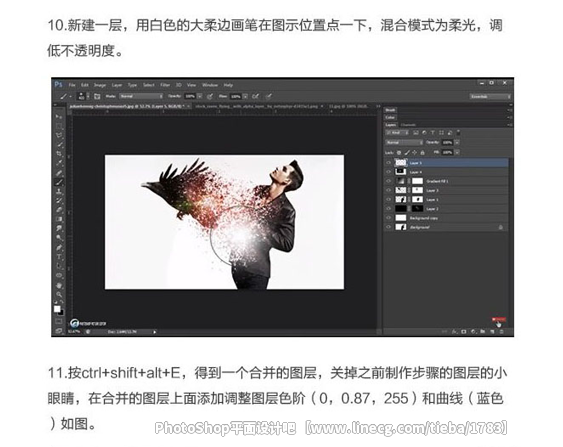Open Opacity slider arrow in options bar
The image size is (563, 447).
[200, 97]
